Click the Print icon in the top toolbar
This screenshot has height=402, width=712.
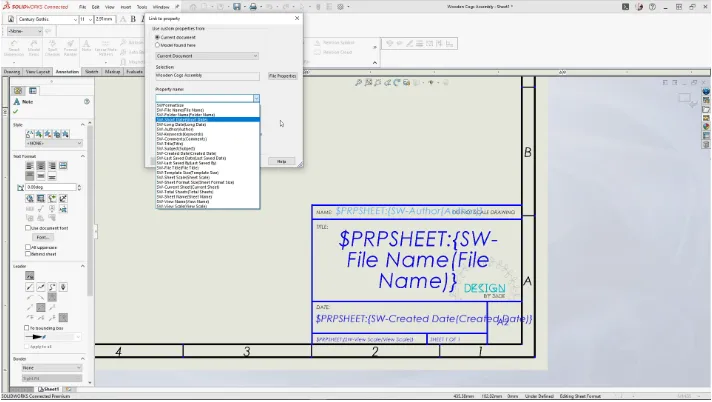coord(253,7)
